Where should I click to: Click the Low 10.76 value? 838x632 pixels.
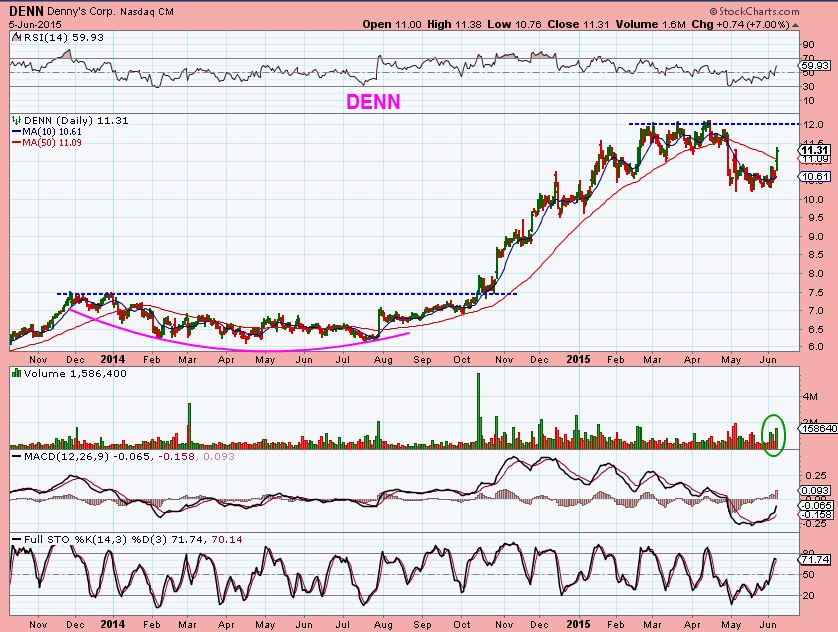[x=515, y=25]
